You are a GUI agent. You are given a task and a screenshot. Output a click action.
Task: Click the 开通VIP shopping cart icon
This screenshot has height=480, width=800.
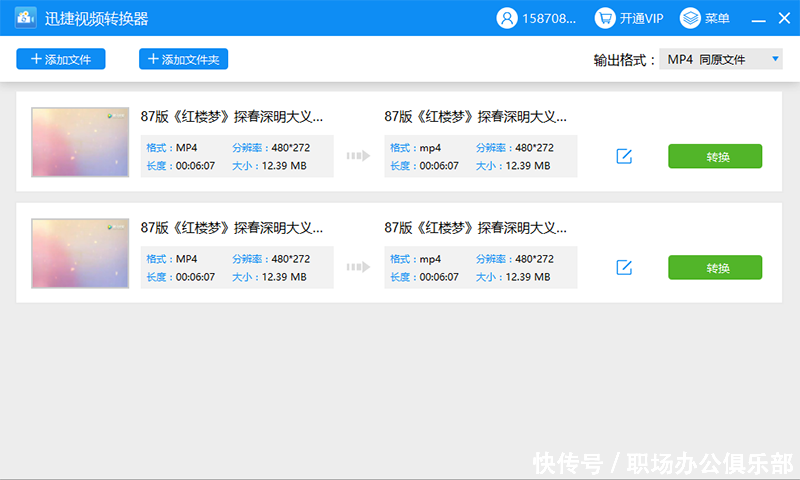pyautogui.click(x=605, y=18)
